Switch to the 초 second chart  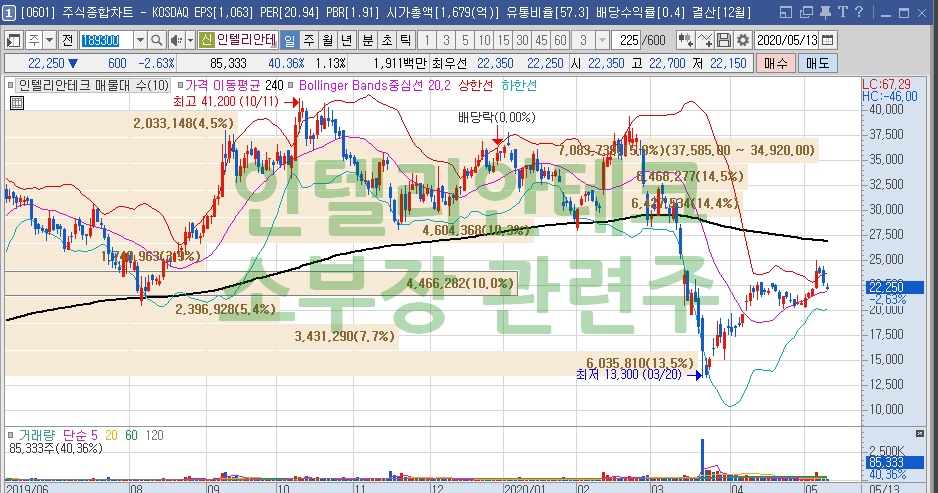(x=387, y=40)
